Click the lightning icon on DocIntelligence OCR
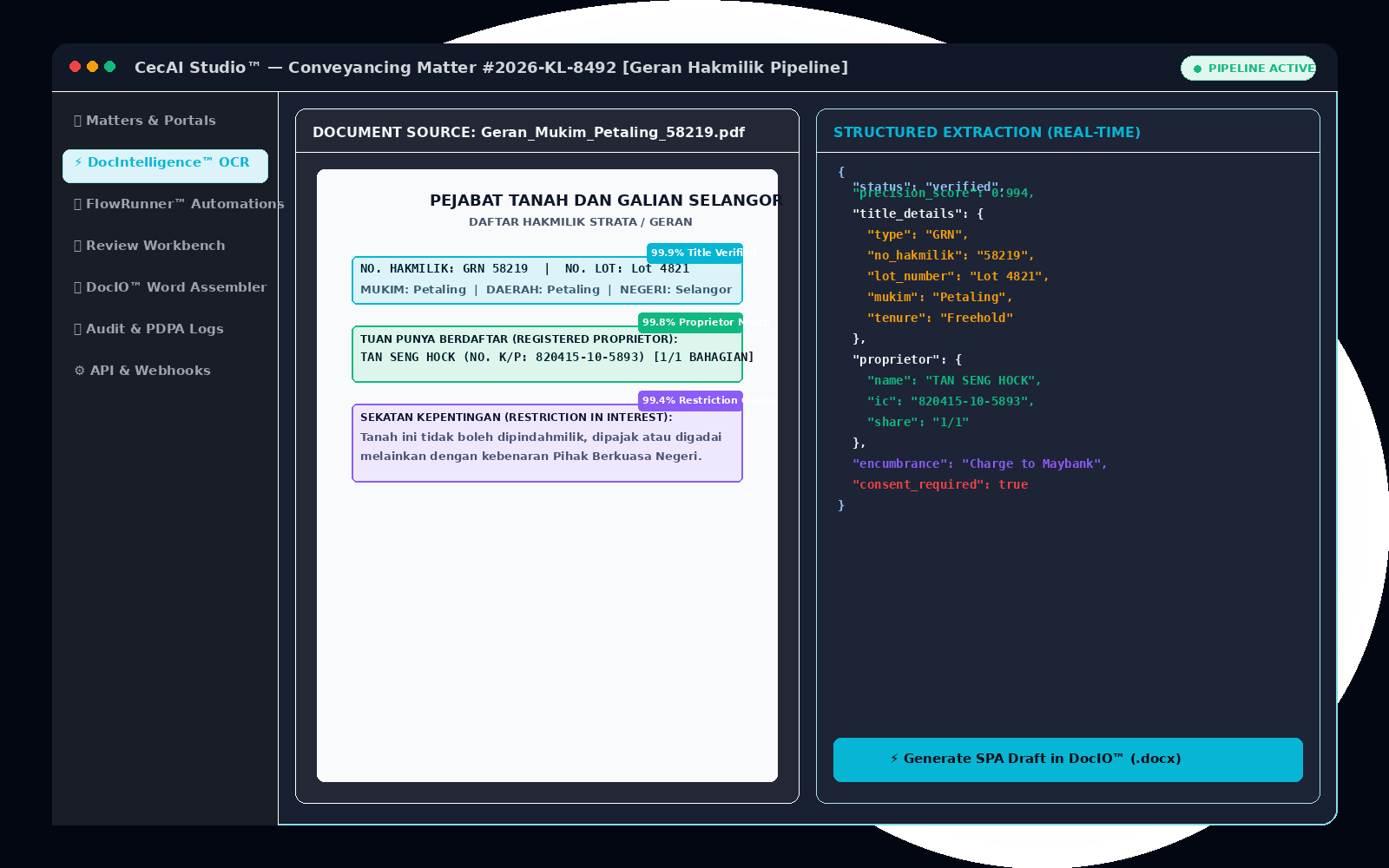 click(x=78, y=162)
